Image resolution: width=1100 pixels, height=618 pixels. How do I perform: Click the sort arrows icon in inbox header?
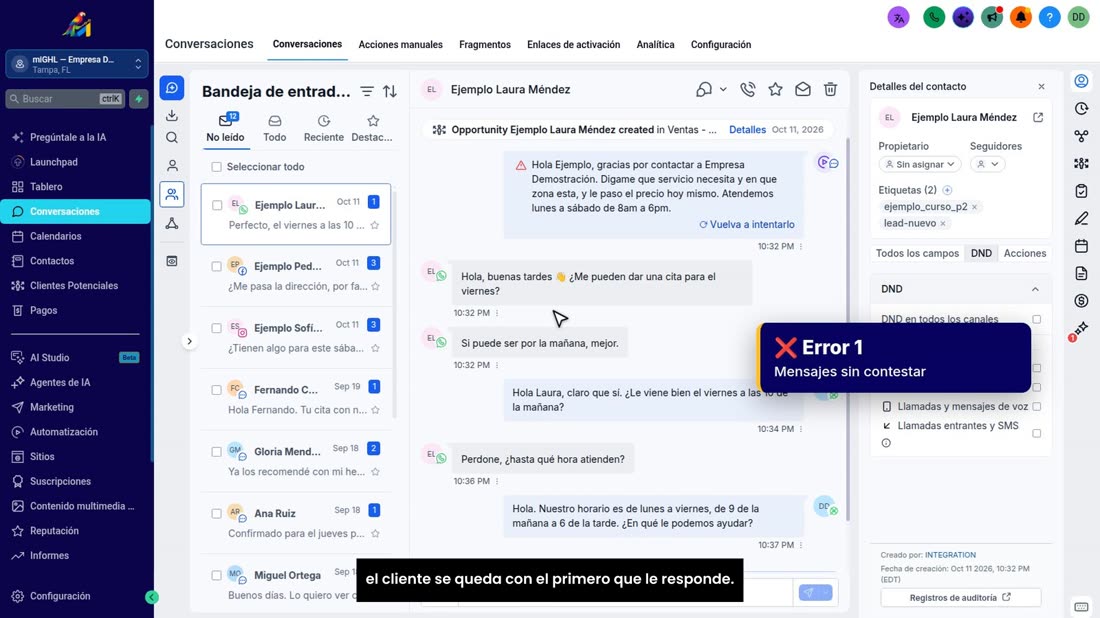(x=390, y=91)
